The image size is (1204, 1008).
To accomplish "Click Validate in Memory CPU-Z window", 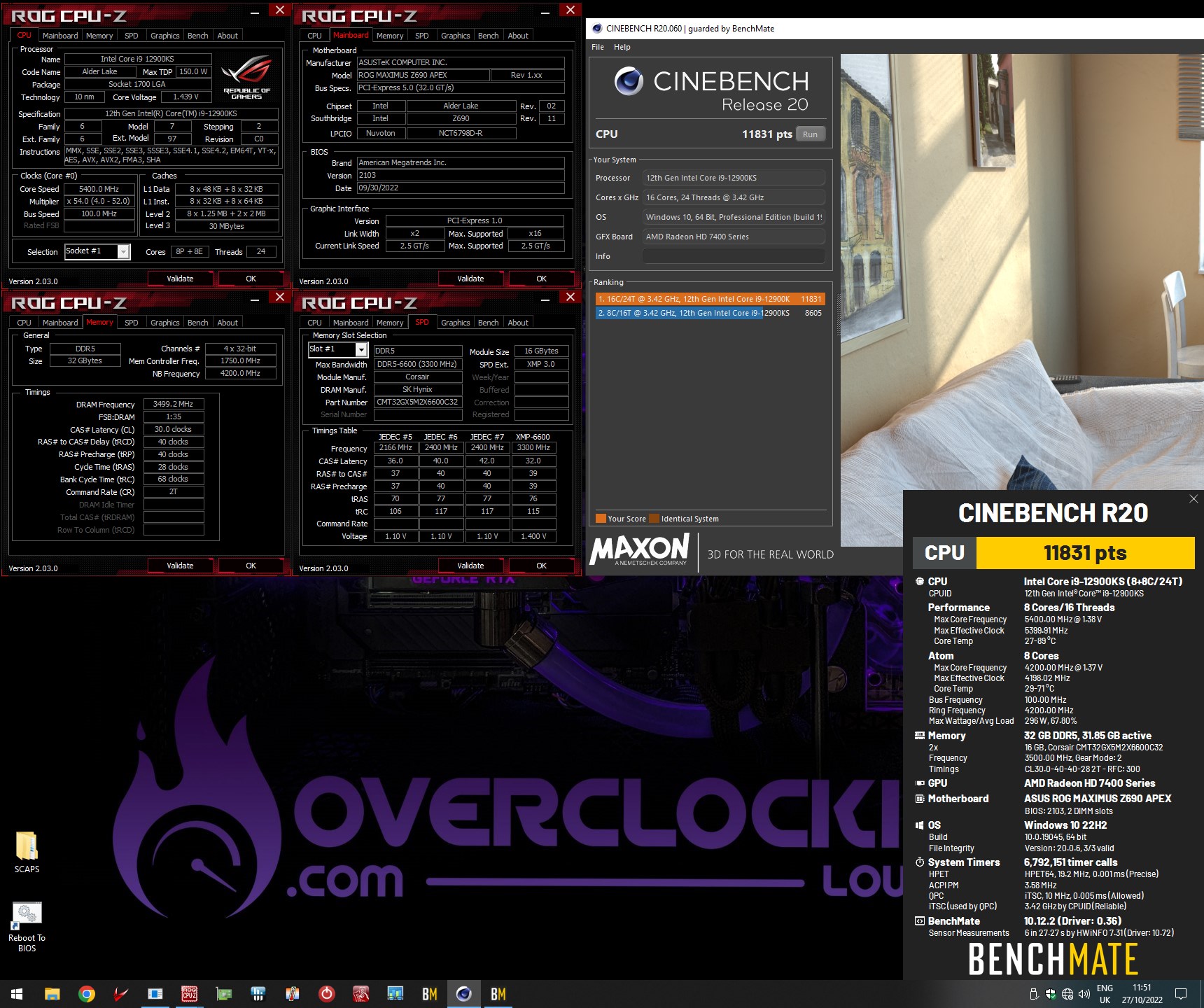I will pyautogui.click(x=180, y=566).
